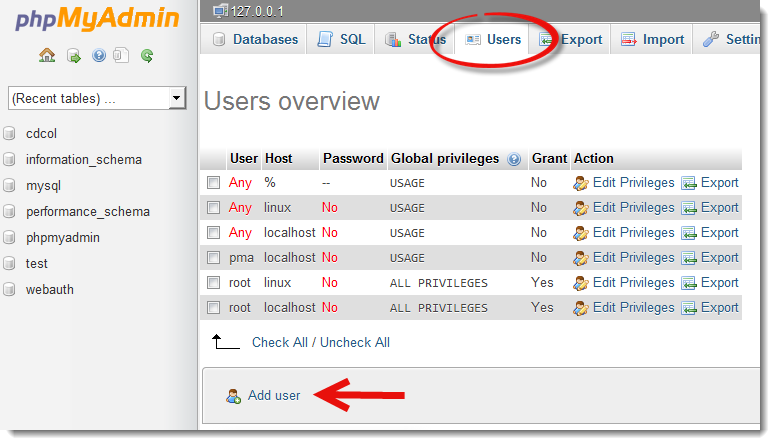The width and height of the screenshot is (775, 445).
Task: Open the Import tab
Action: (652, 39)
